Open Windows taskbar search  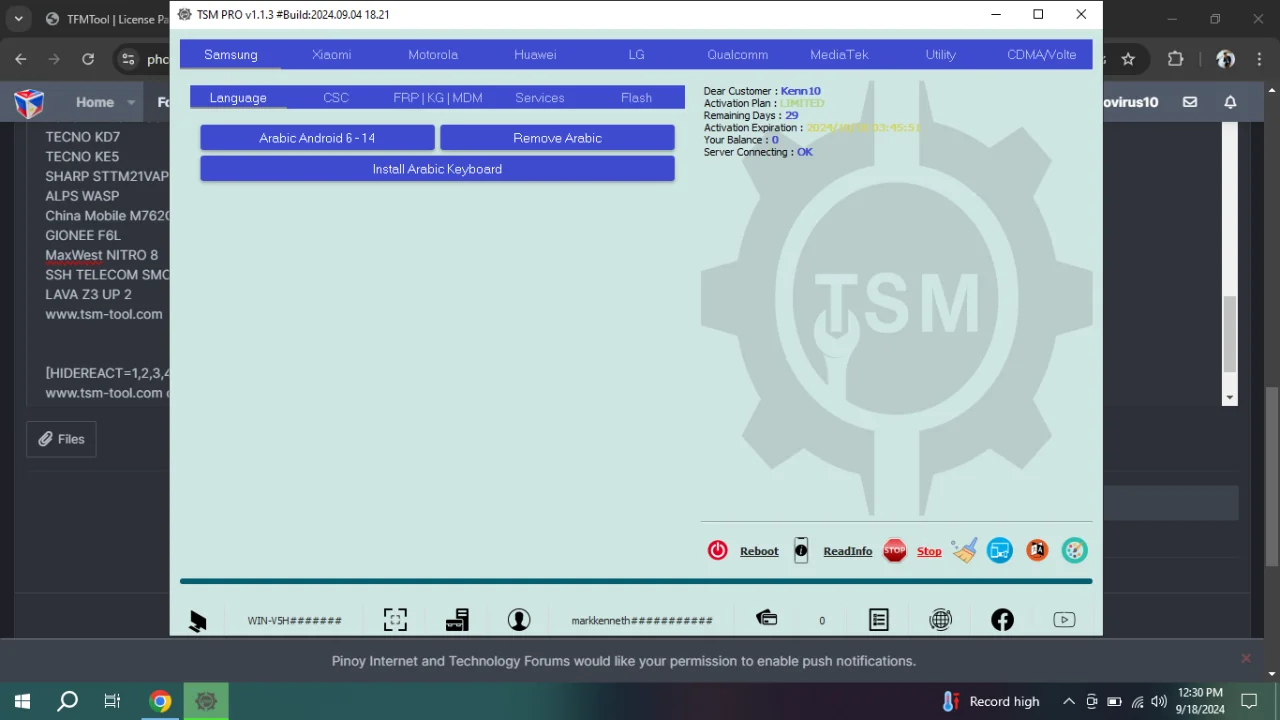click(68, 701)
